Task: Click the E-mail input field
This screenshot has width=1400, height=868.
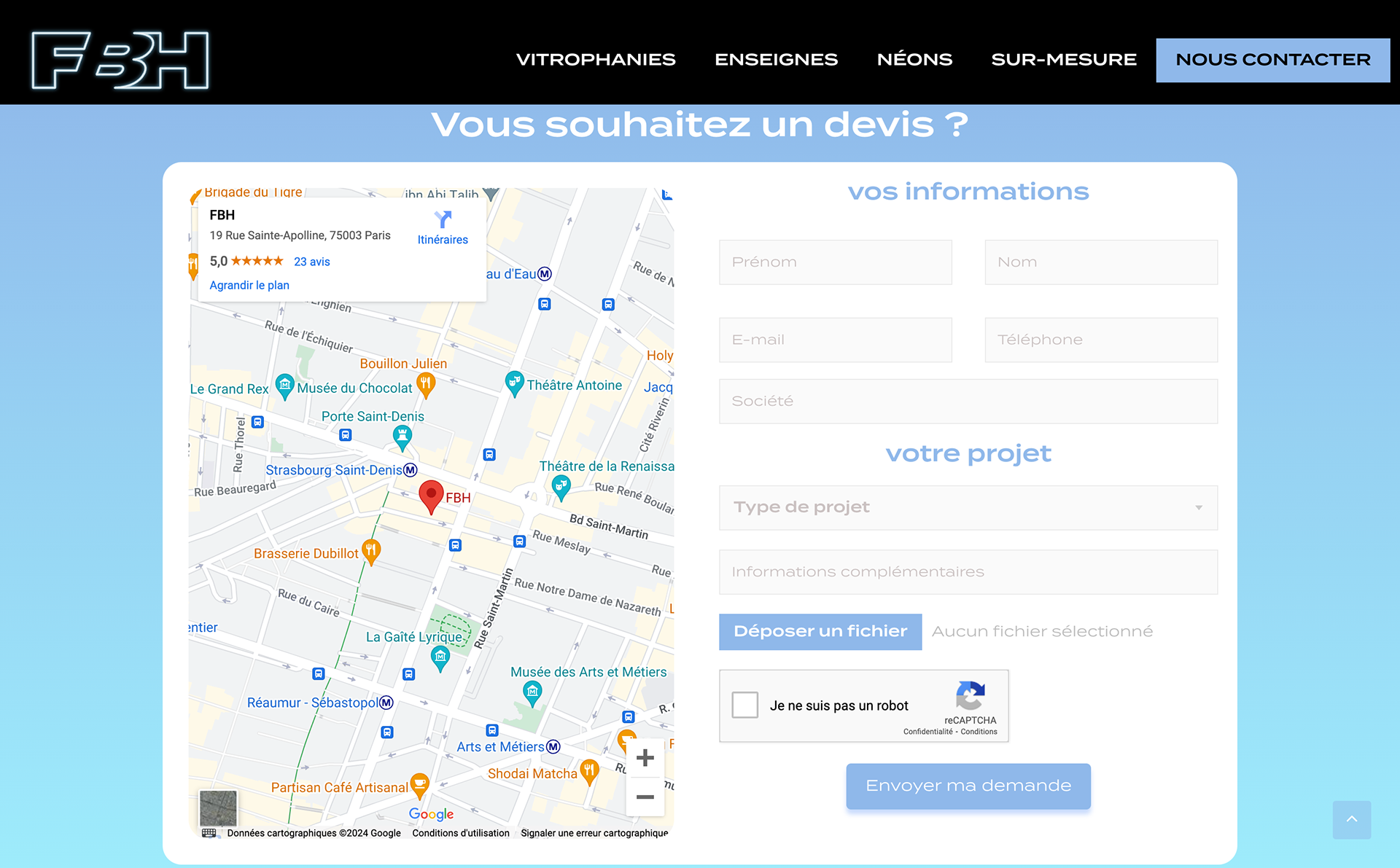Action: (x=836, y=340)
